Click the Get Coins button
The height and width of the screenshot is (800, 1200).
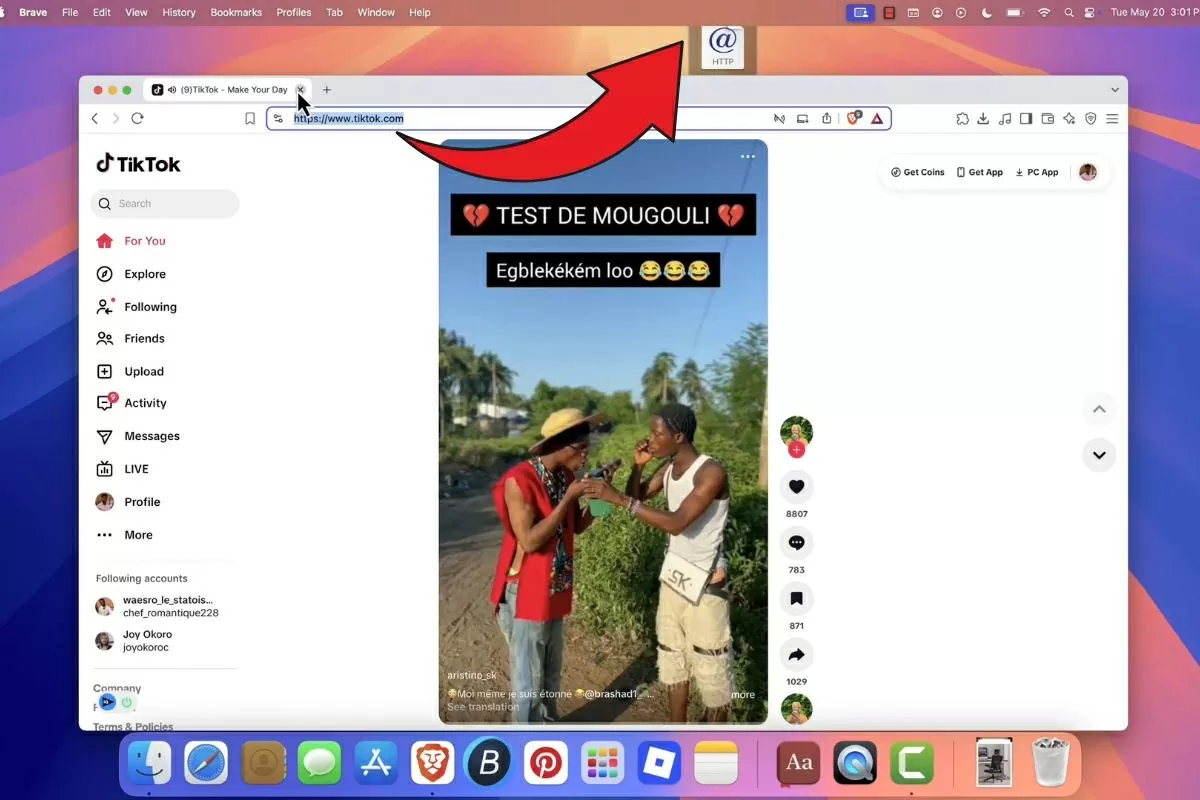(917, 172)
